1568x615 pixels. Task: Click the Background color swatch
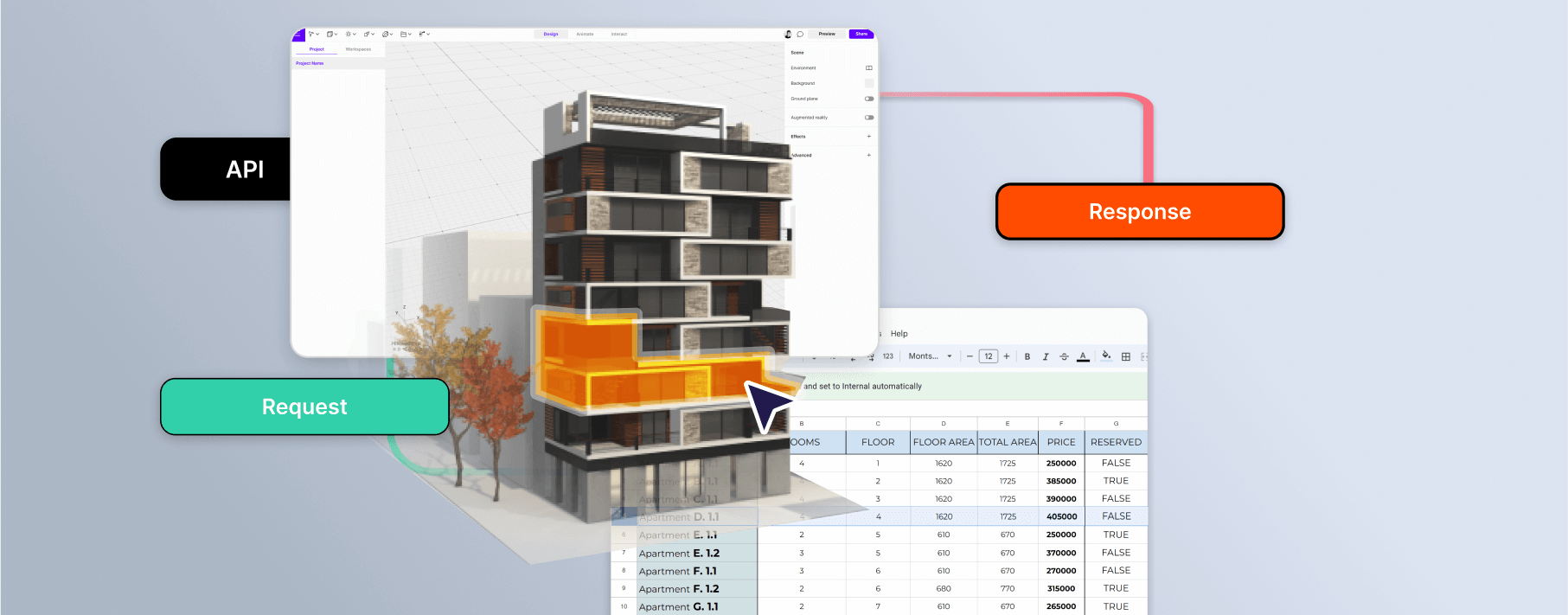868,83
